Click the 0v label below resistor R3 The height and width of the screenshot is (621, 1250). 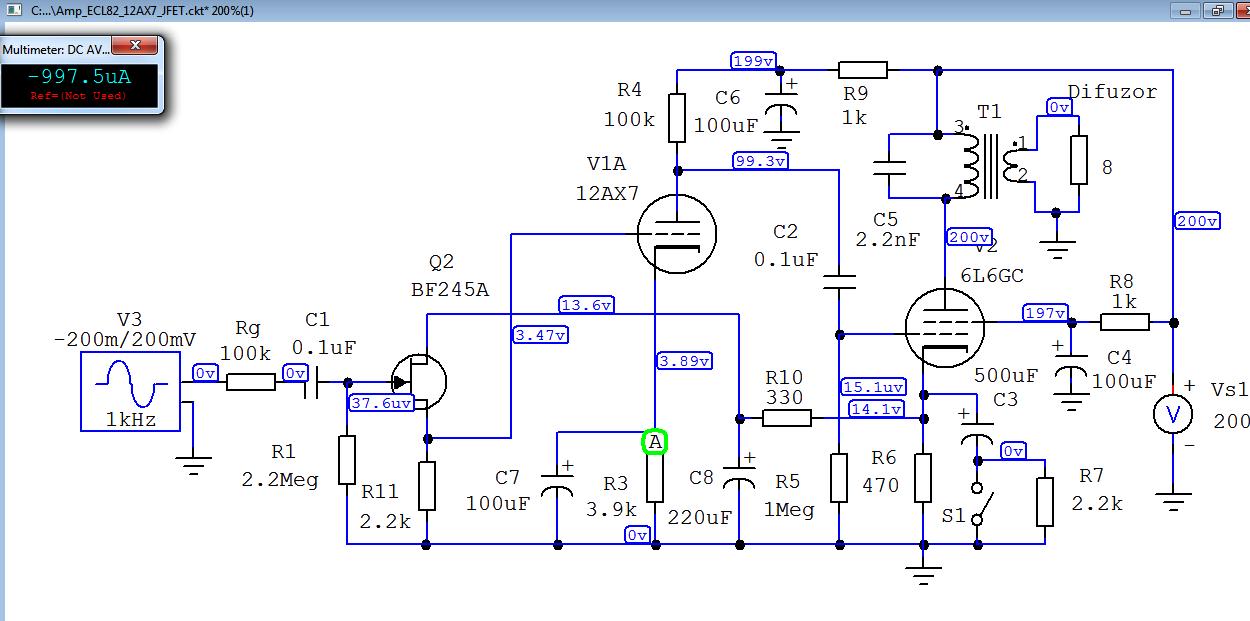click(637, 535)
